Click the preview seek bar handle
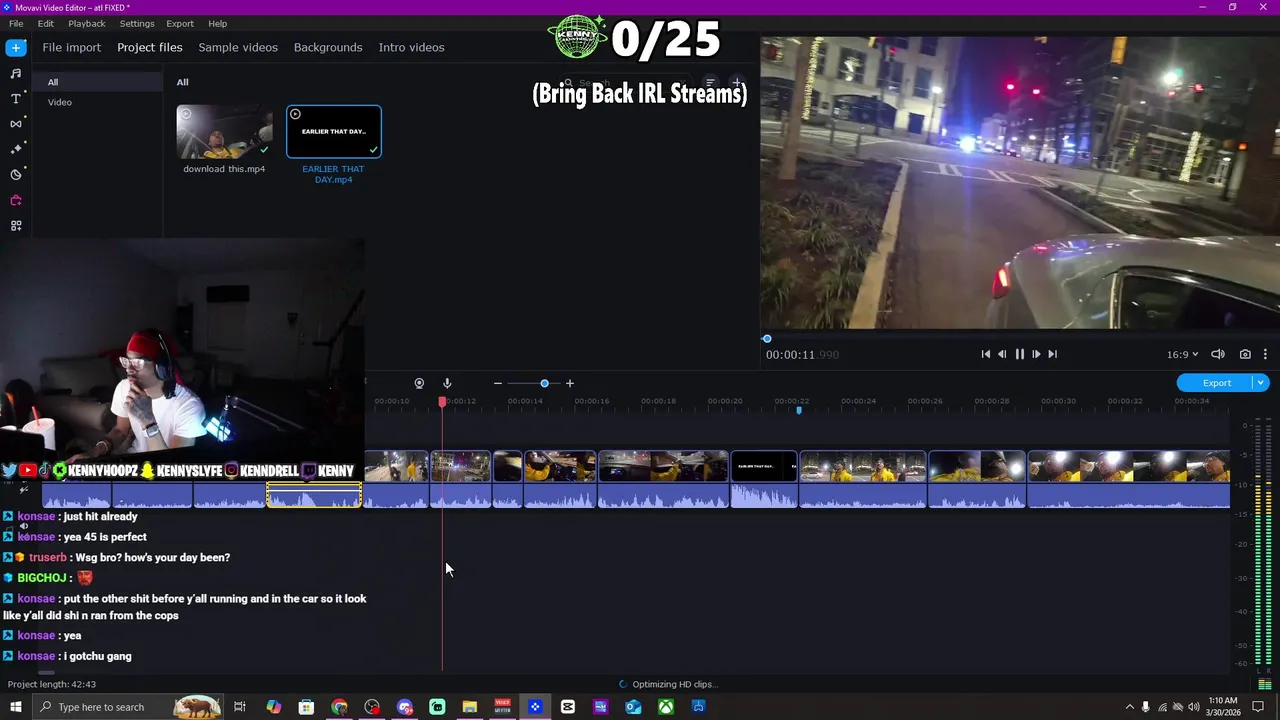 [767, 339]
